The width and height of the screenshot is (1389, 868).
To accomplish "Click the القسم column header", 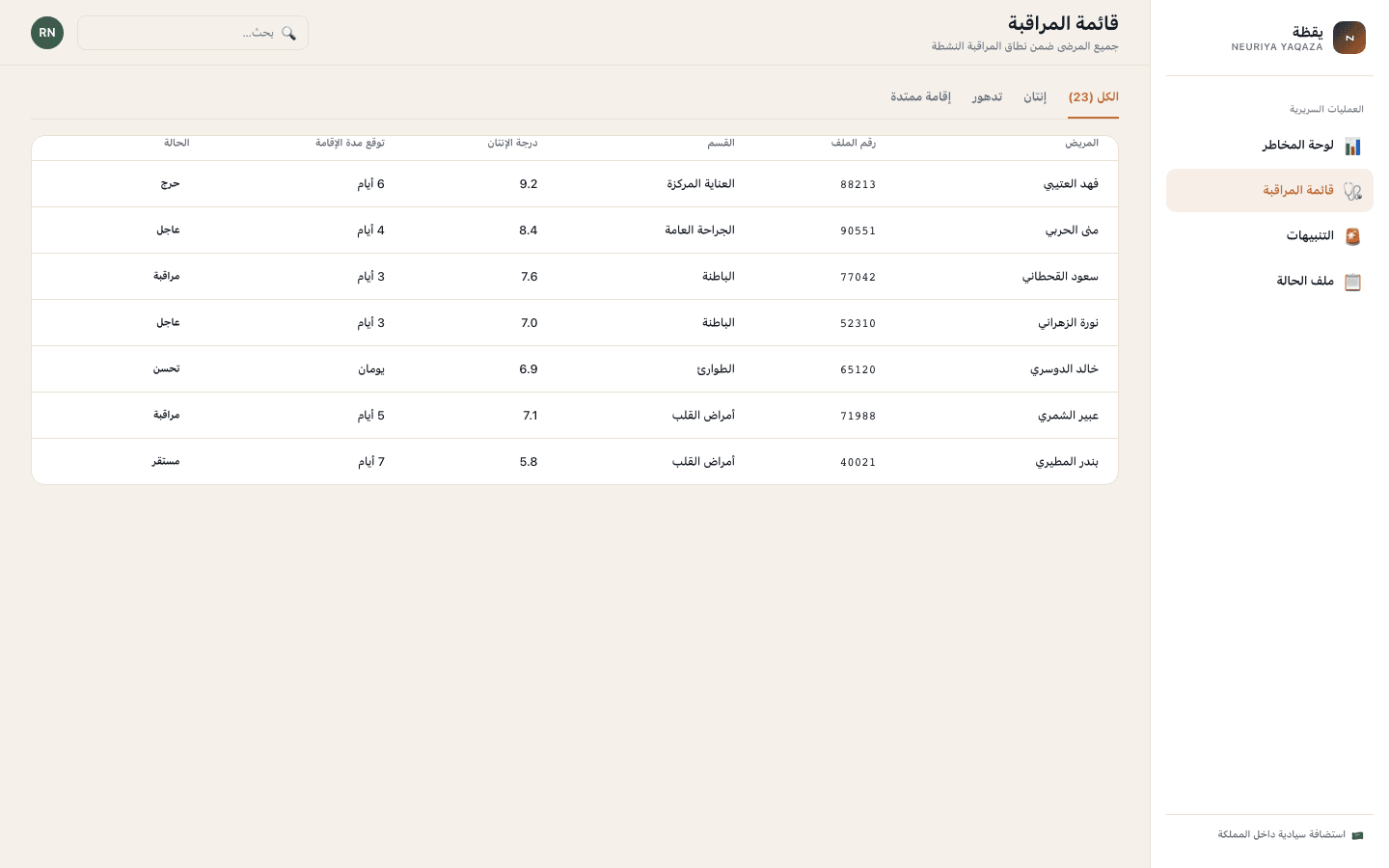I will (x=721, y=143).
